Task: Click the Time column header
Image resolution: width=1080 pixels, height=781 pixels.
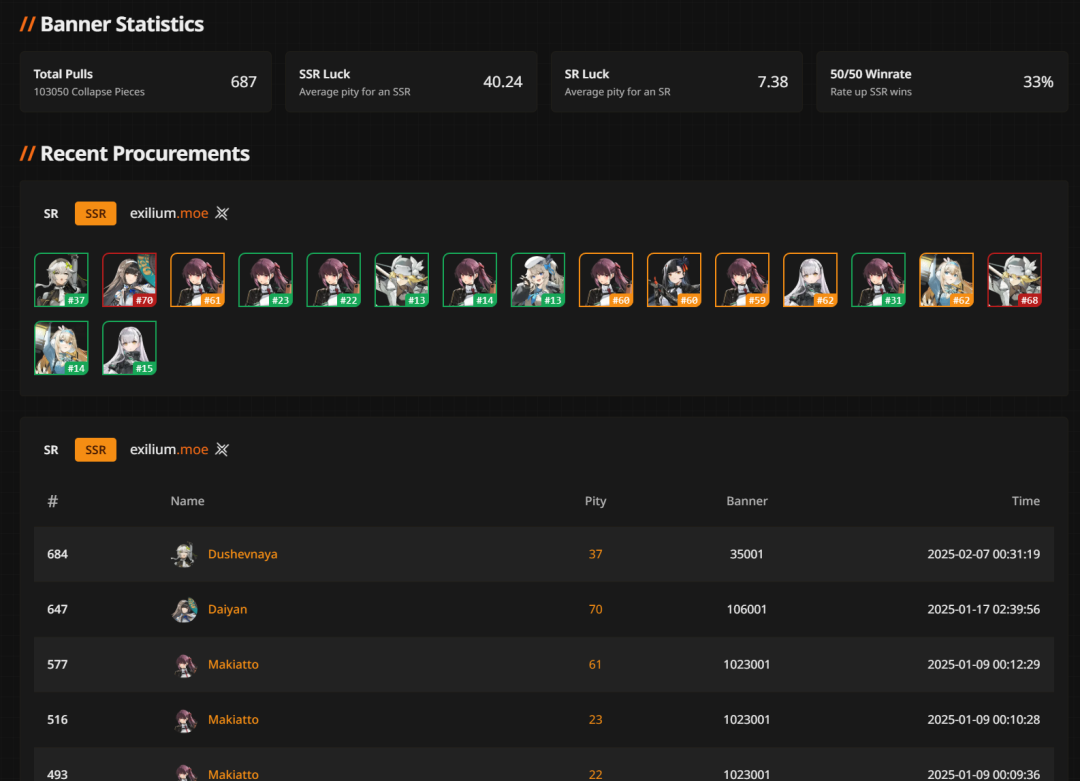Action: [x=1026, y=501]
